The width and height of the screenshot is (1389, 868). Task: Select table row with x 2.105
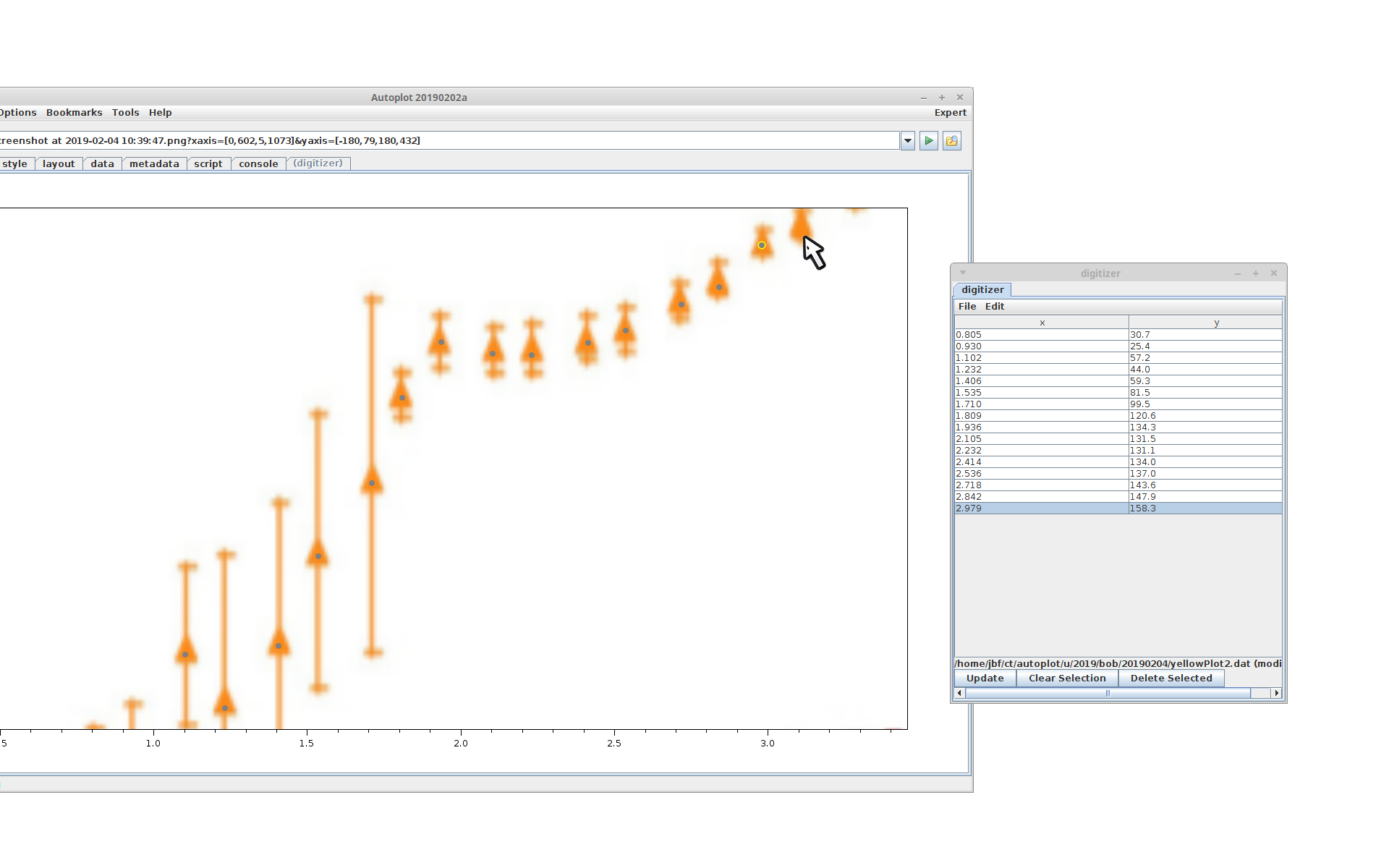(1118, 439)
